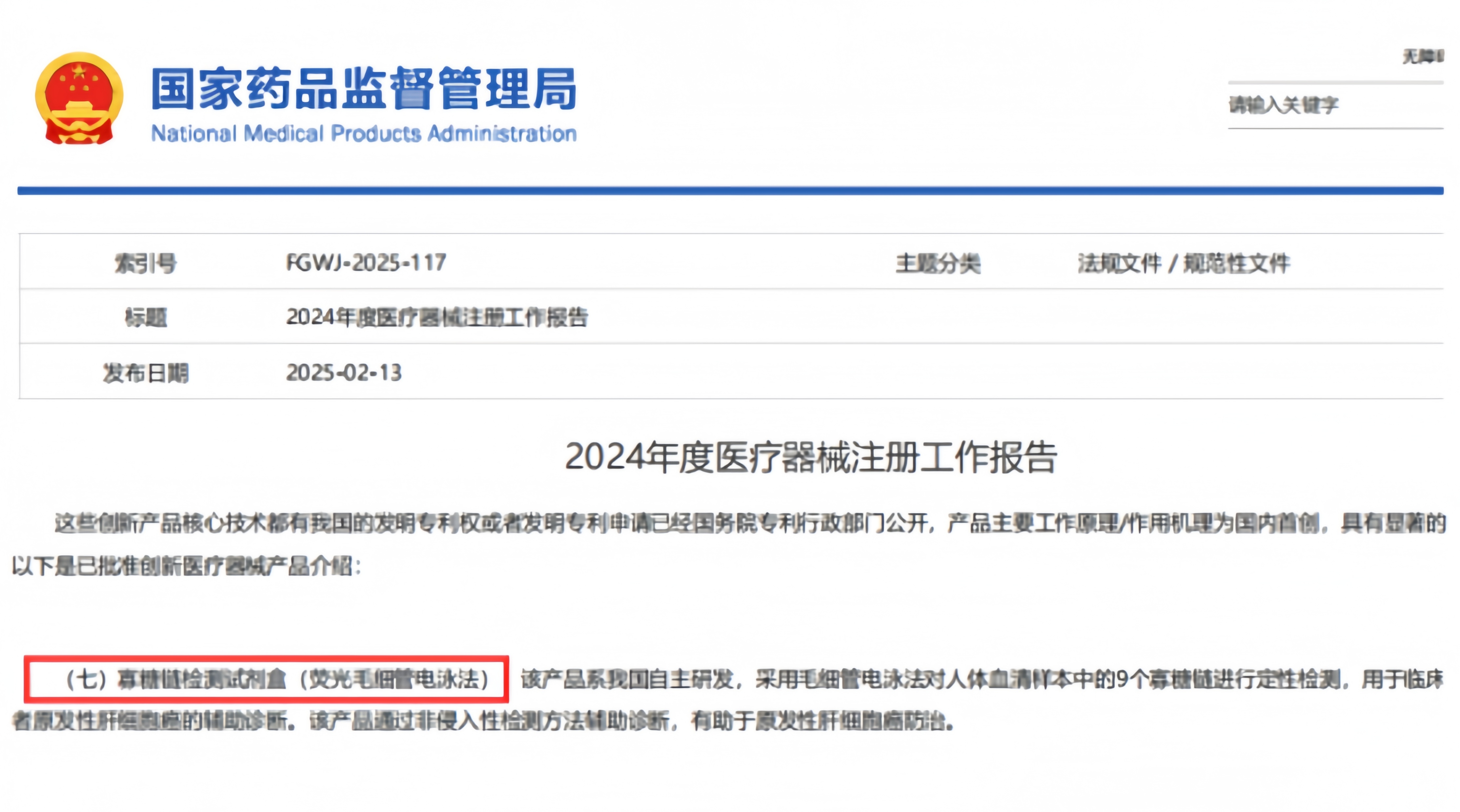Click the 主题分类 label
1460x812 pixels.
(x=938, y=263)
